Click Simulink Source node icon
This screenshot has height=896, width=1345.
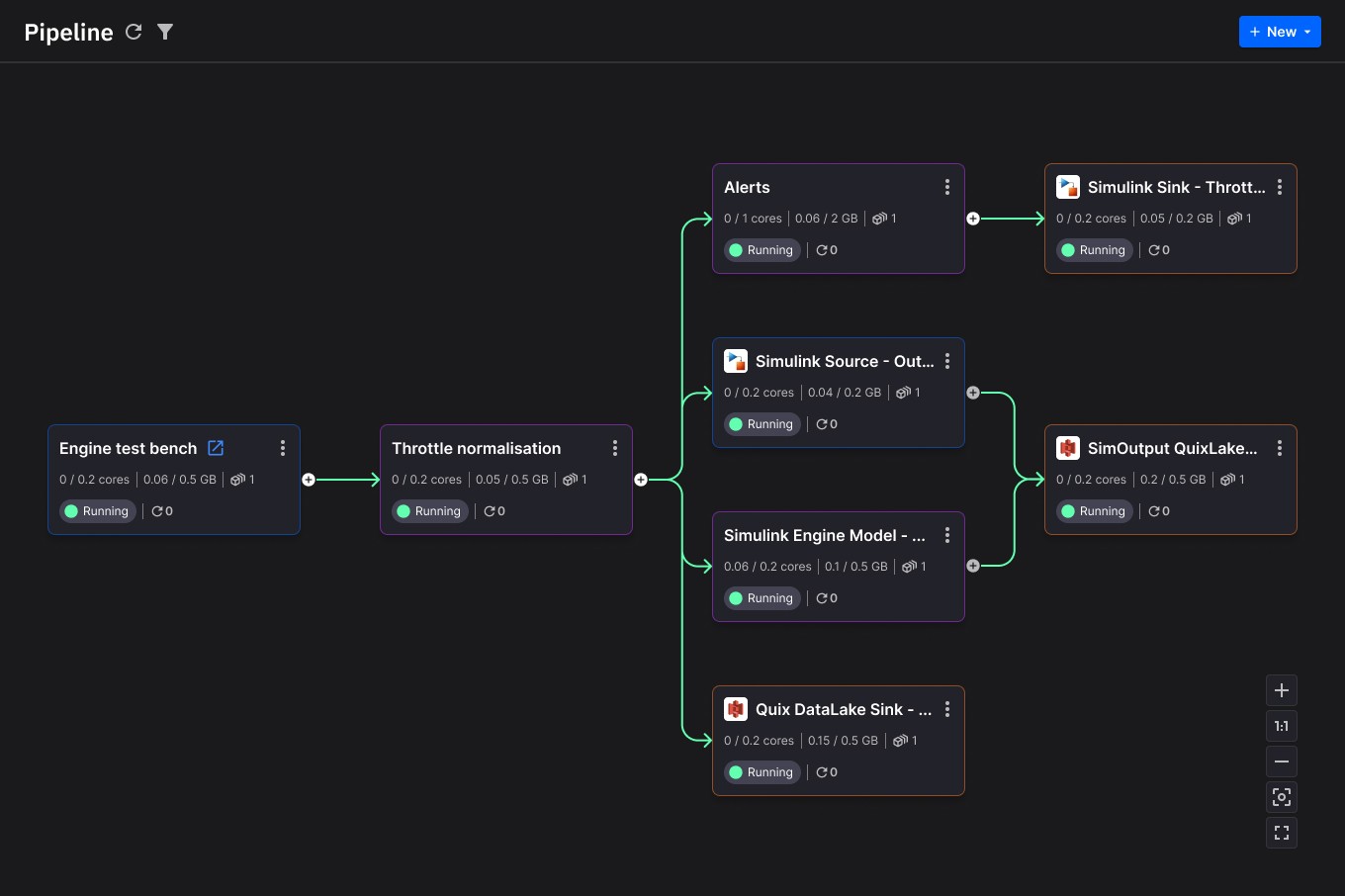(736, 361)
